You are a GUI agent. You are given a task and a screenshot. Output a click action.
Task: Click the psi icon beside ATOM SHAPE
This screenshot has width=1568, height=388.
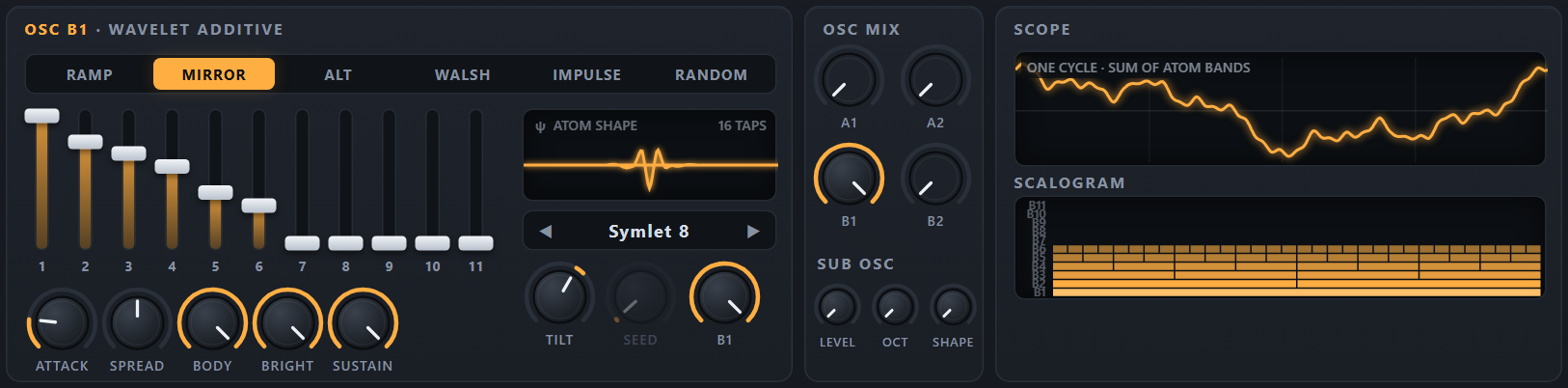(540, 126)
